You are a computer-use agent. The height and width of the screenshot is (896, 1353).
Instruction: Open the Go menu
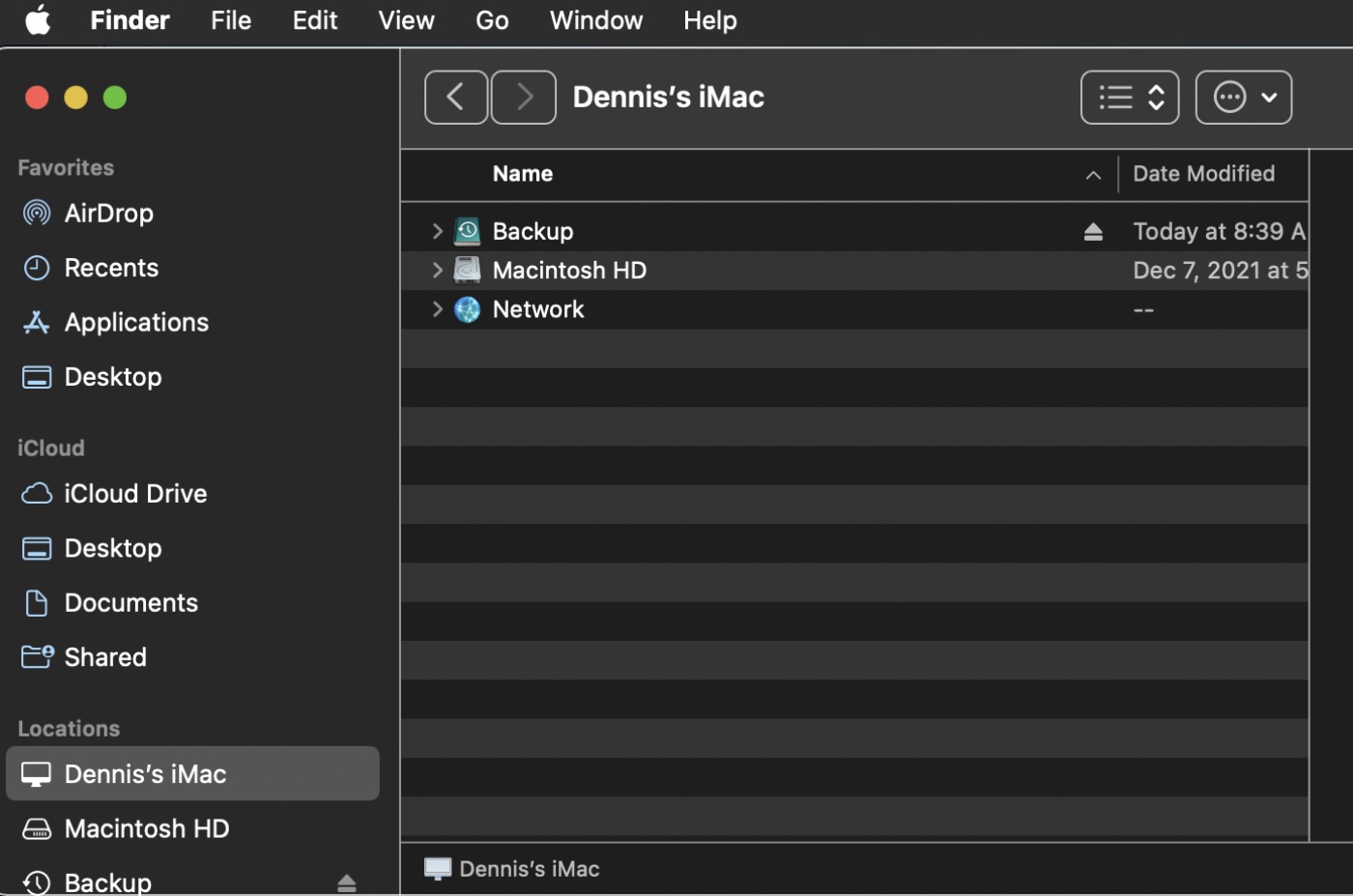492,20
